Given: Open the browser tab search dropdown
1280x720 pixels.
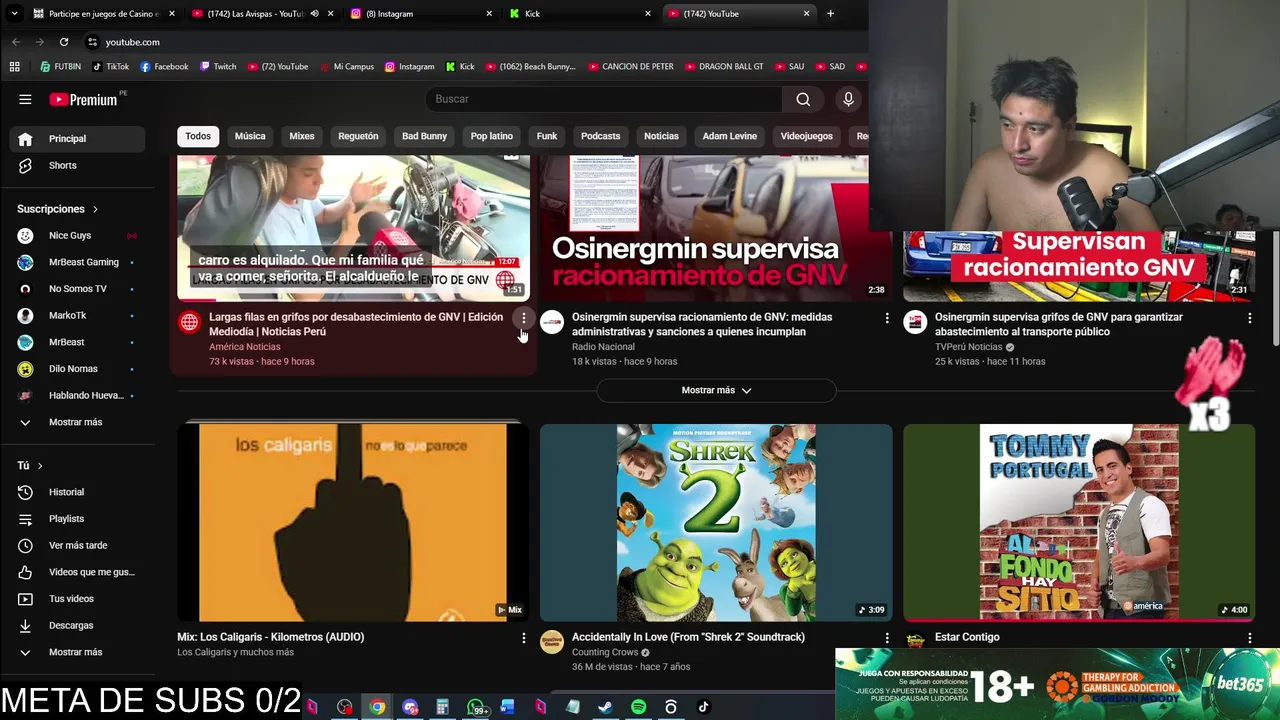Looking at the screenshot, I should click(x=14, y=14).
